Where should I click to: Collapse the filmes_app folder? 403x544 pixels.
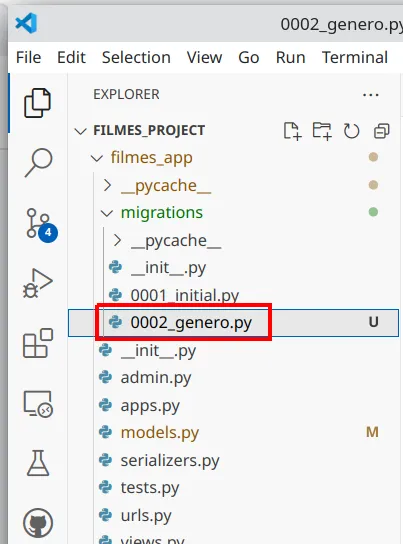coord(97,159)
